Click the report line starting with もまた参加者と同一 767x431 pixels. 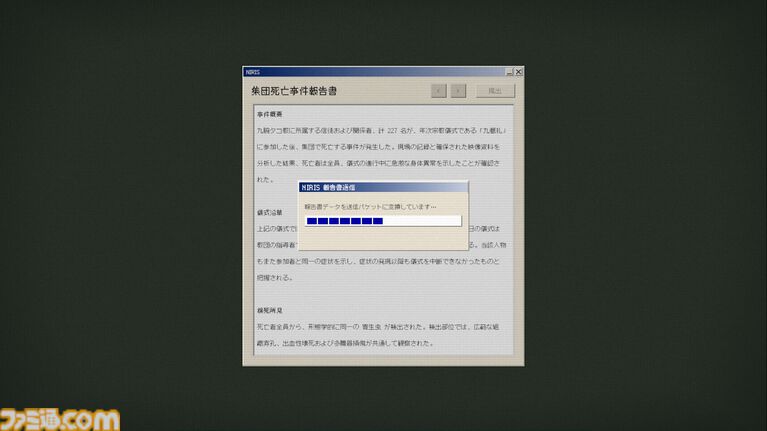click(x=378, y=261)
